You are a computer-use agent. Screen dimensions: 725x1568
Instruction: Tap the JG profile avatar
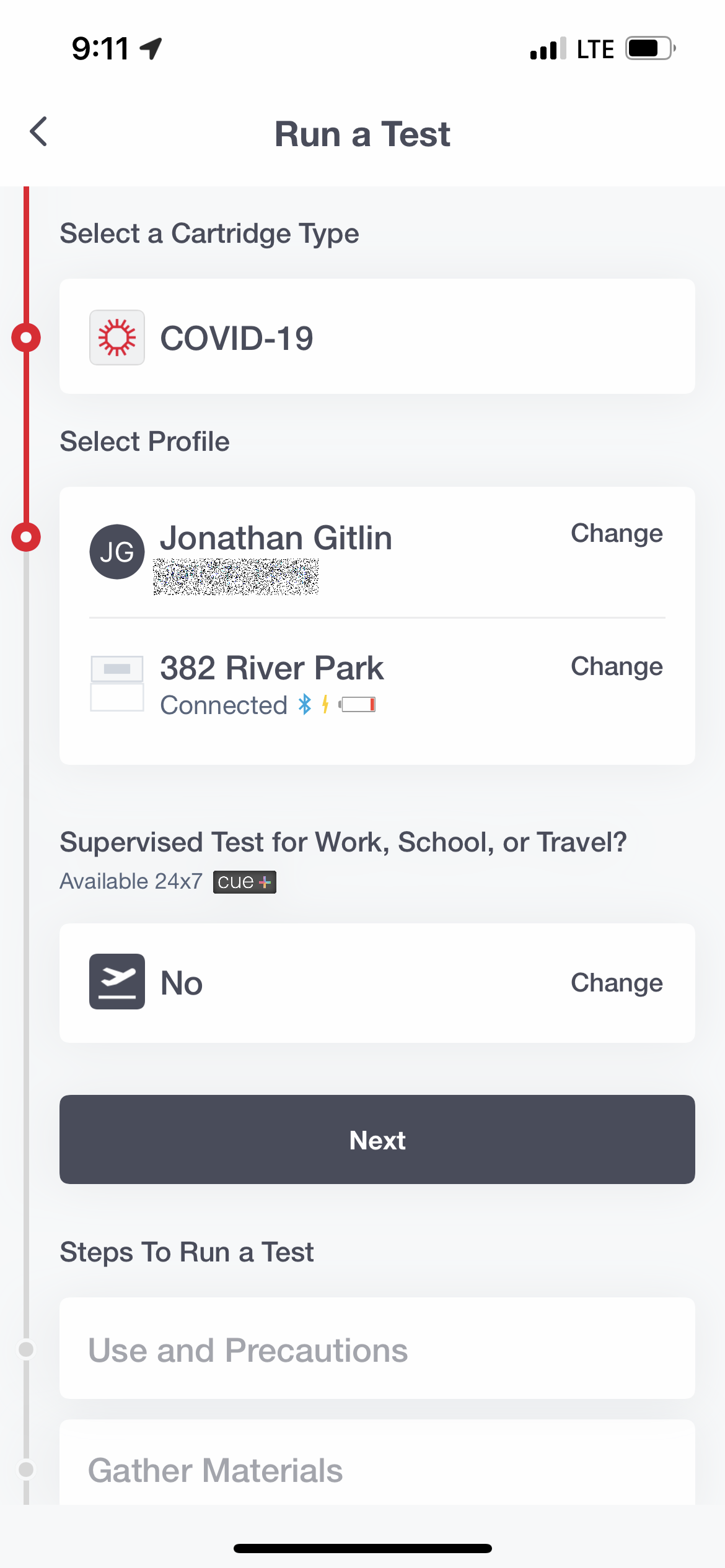[x=117, y=552]
